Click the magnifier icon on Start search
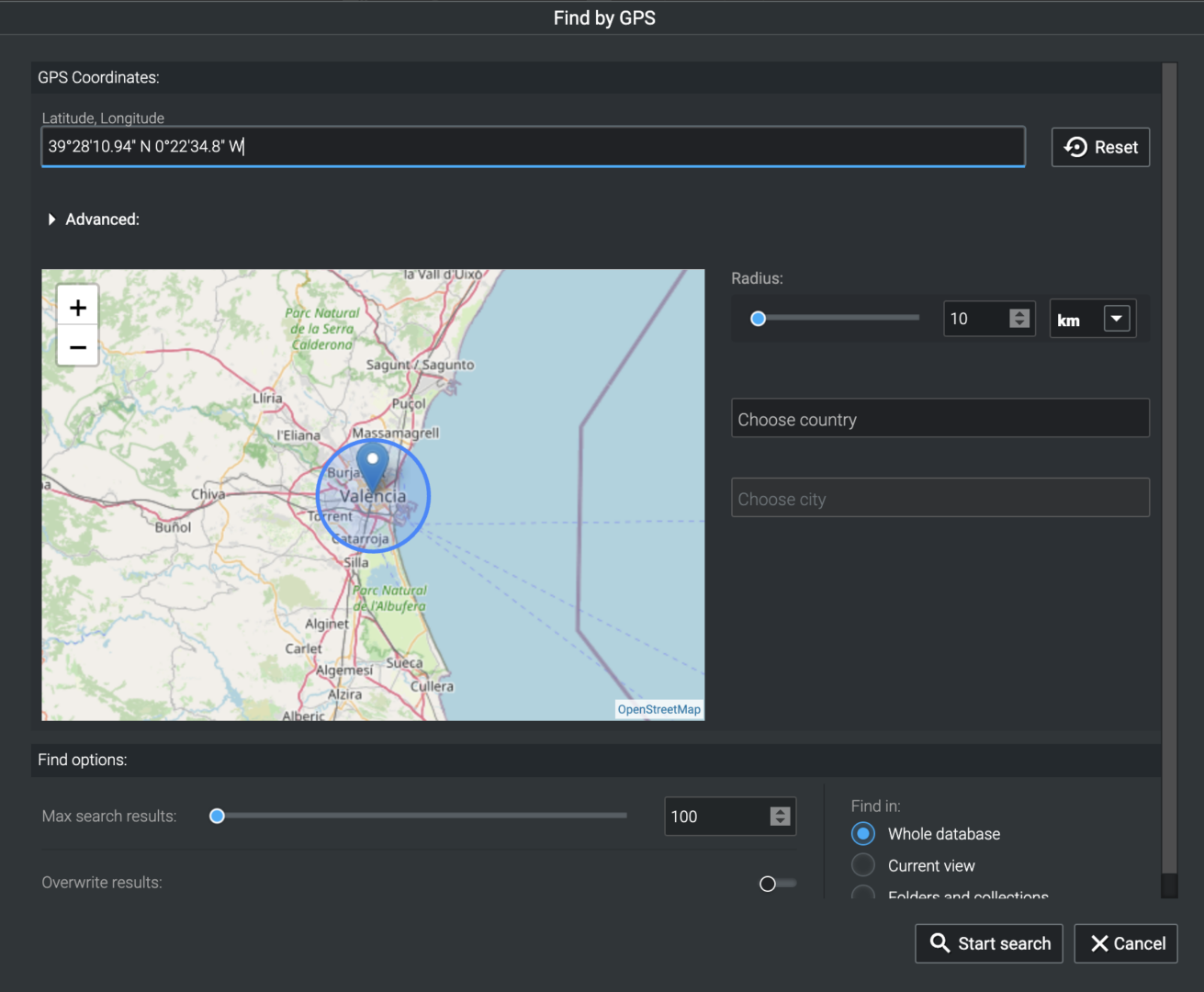The height and width of the screenshot is (992, 1204). click(x=940, y=943)
